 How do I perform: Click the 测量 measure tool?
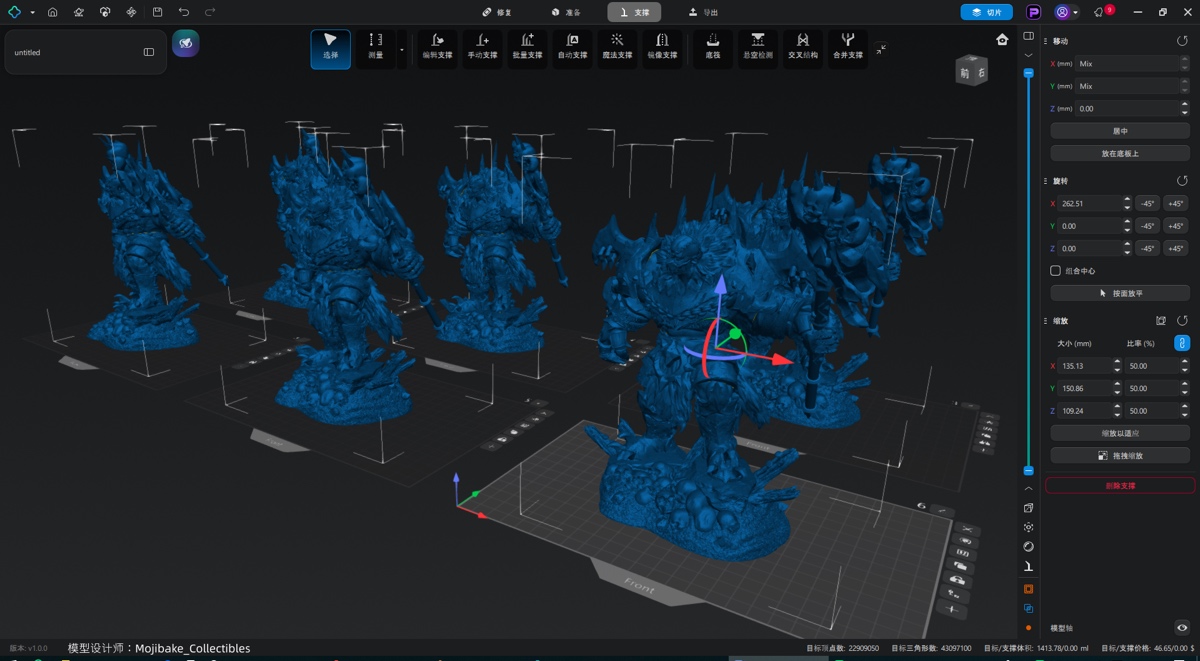click(x=375, y=46)
